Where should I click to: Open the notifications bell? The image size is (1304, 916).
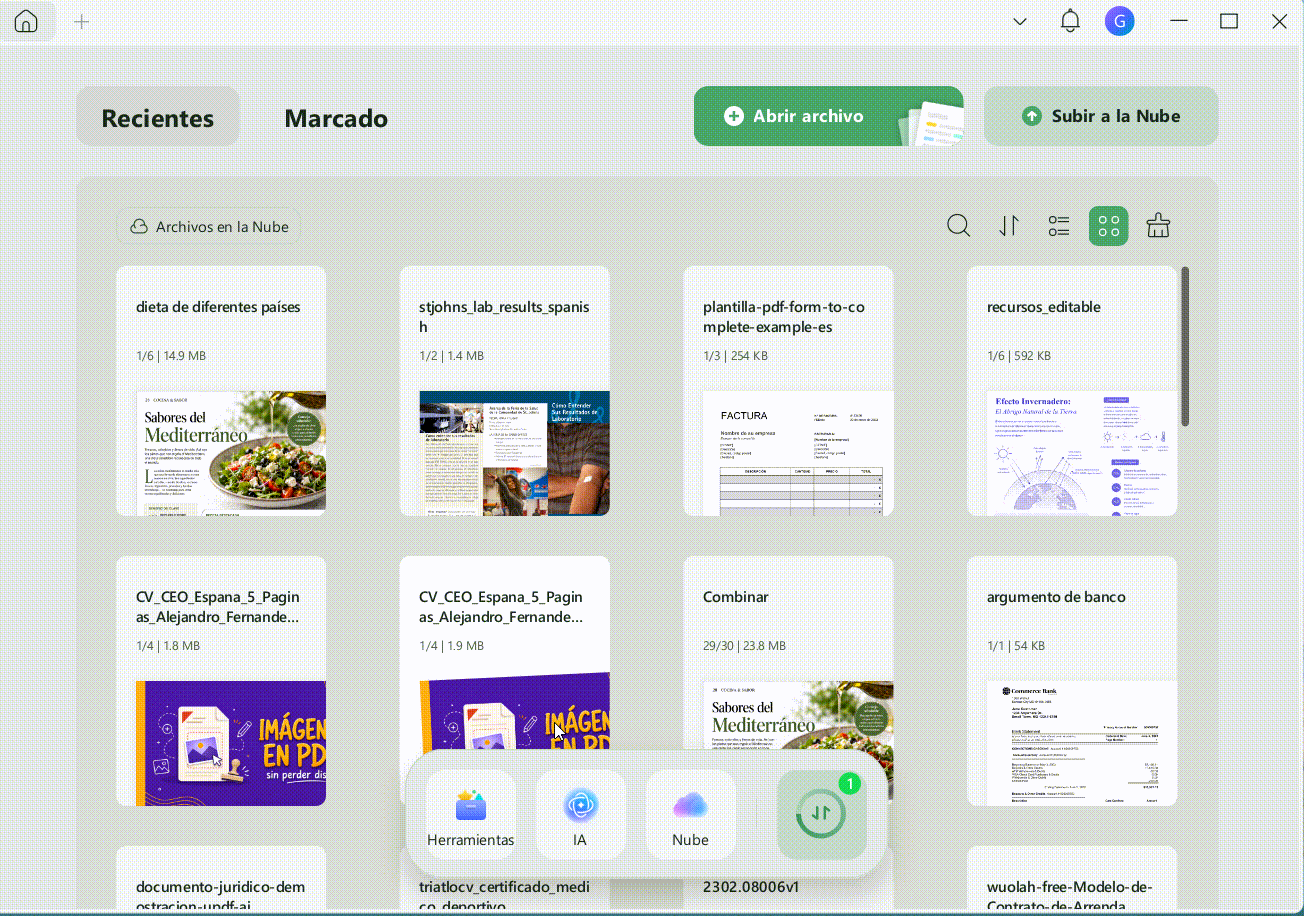point(1070,21)
